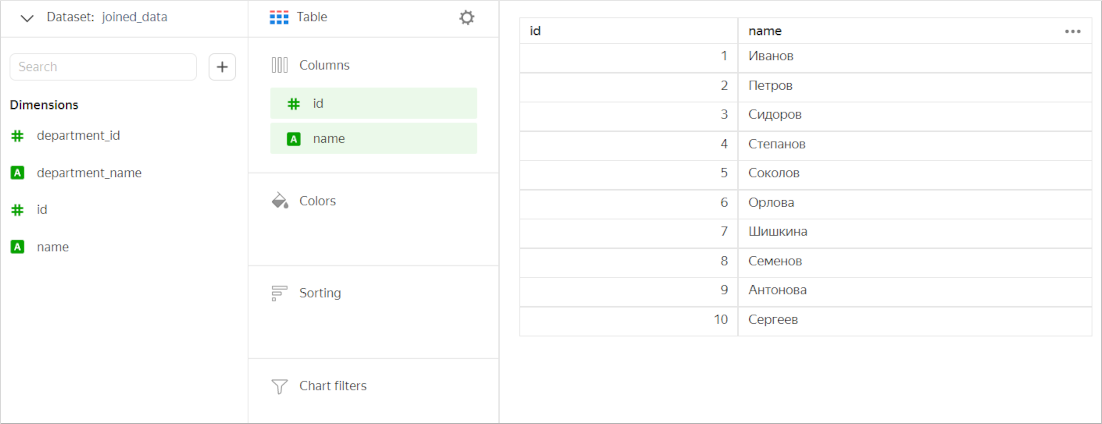Select the id dimension in dataset list

point(42,210)
